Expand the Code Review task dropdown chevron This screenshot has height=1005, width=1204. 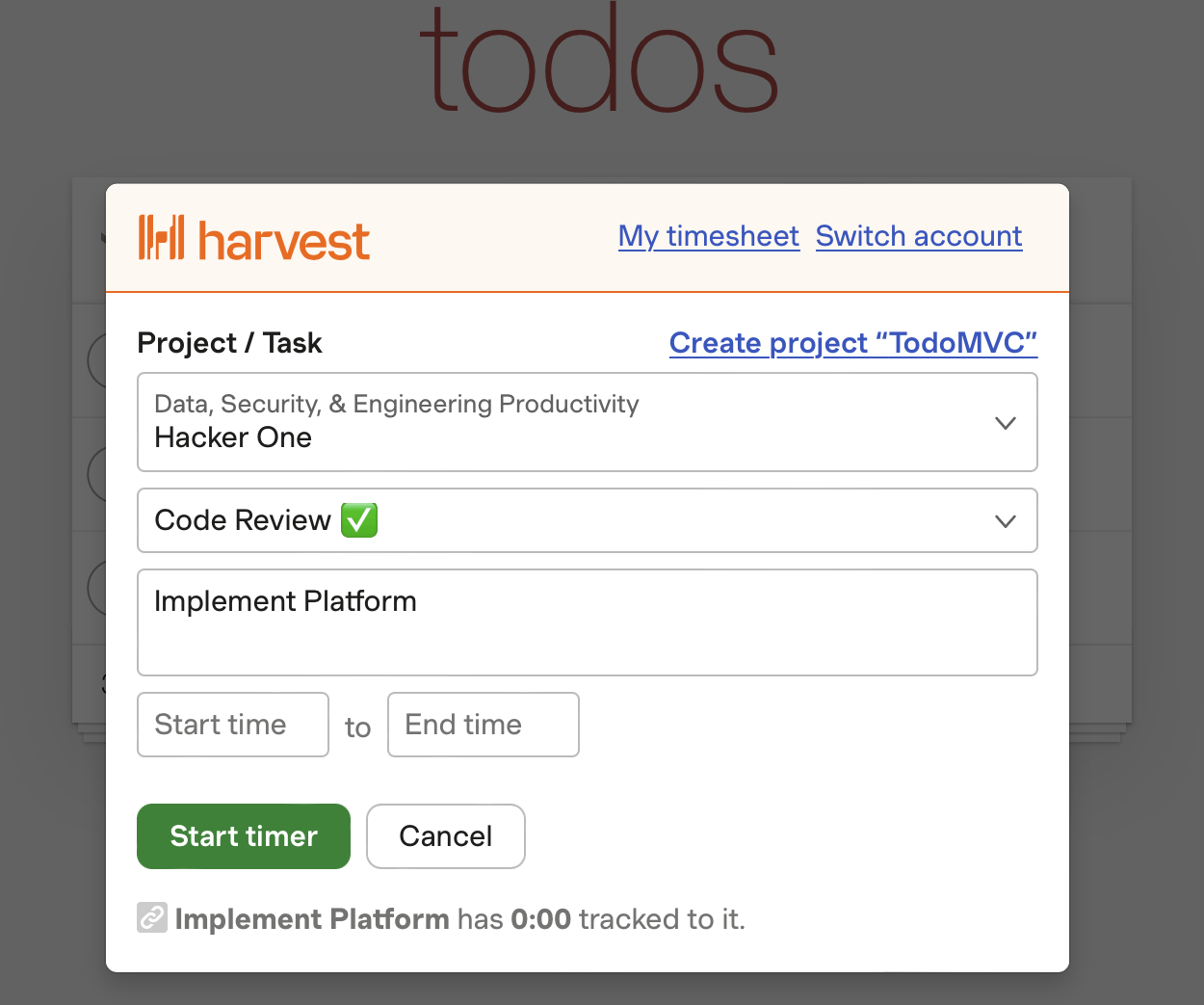pos(1005,521)
